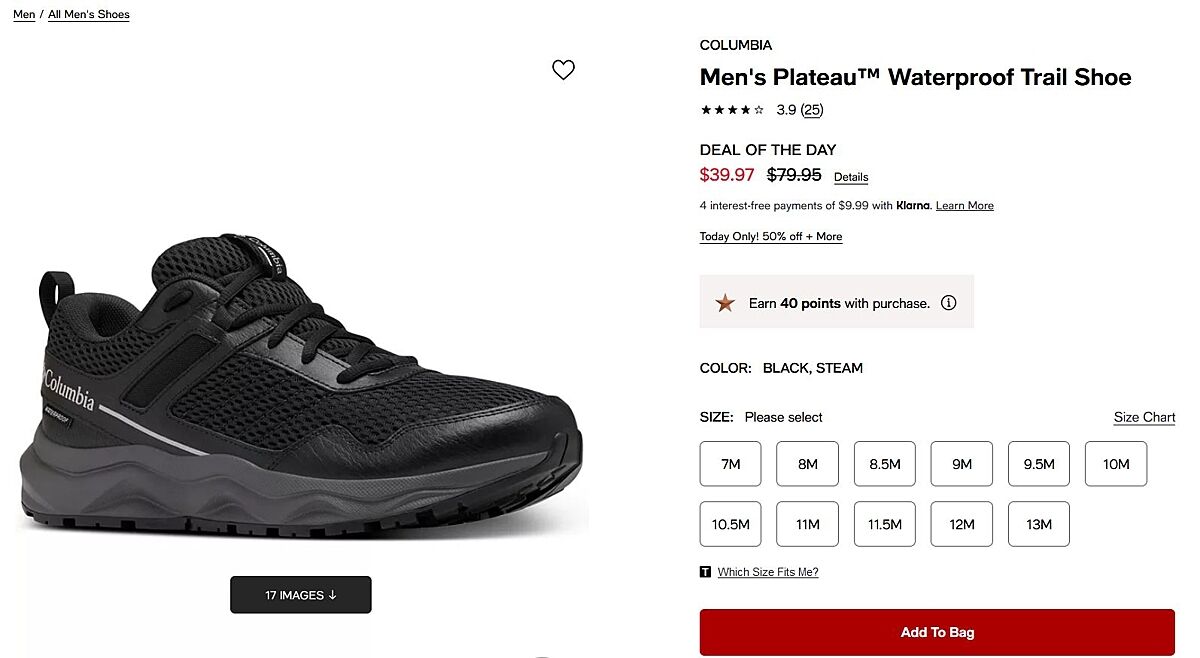Click the star rating icons

732,110
